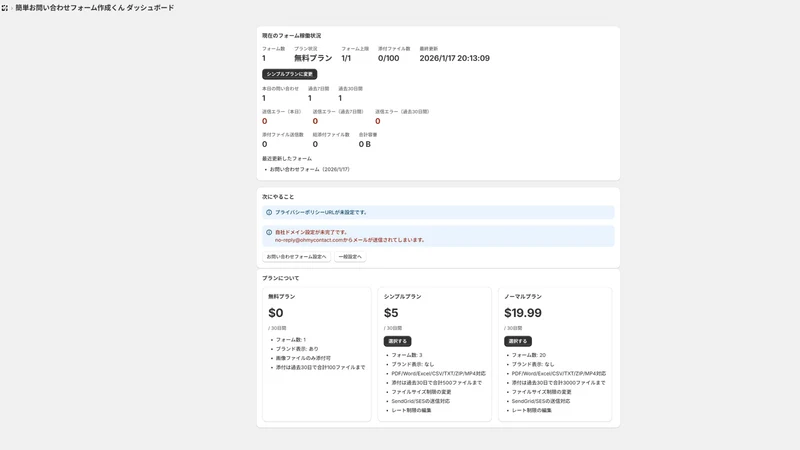This screenshot has height=450, width=800.
Task: Click the 過去7日間 inquiries label
Action: click(x=318, y=89)
